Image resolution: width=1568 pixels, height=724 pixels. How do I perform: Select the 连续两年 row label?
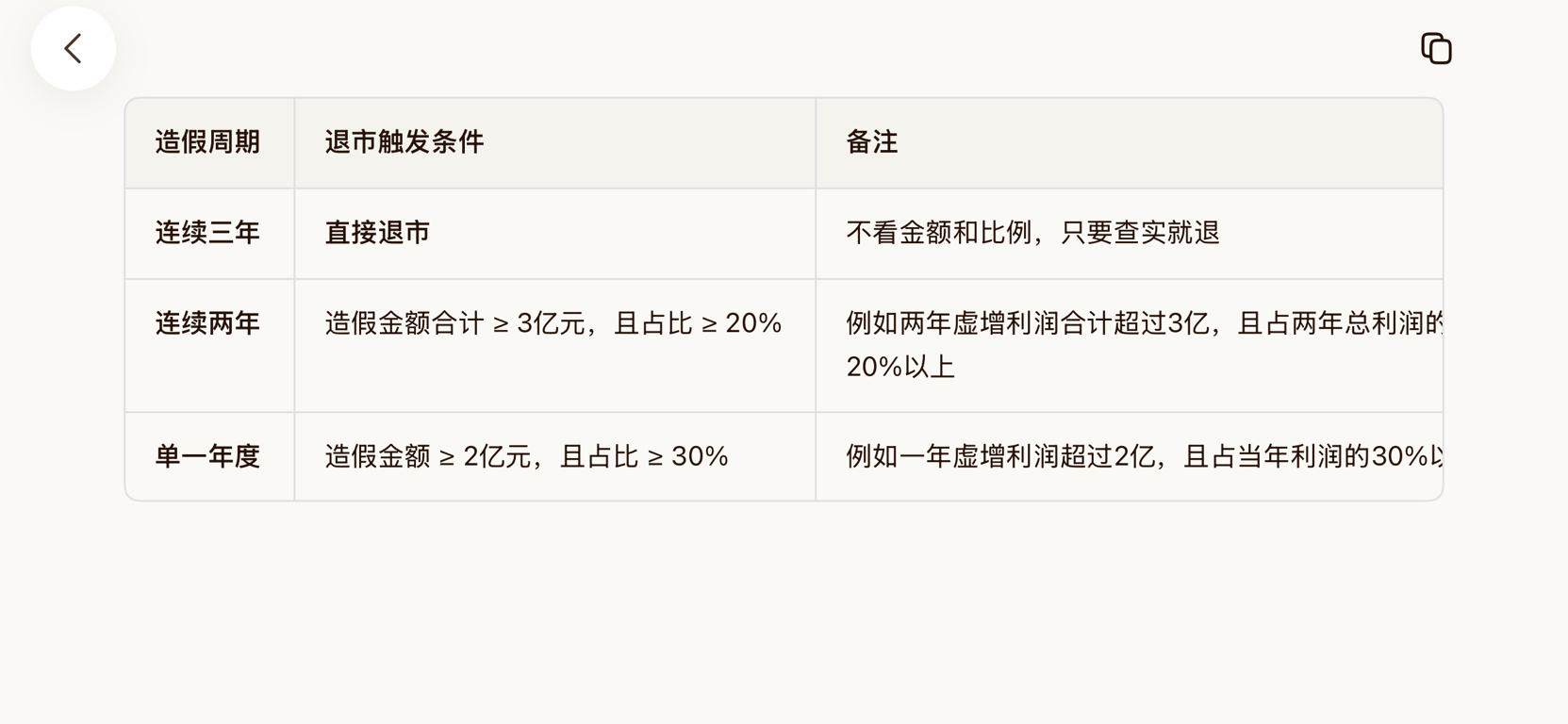pyautogui.click(x=207, y=324)
